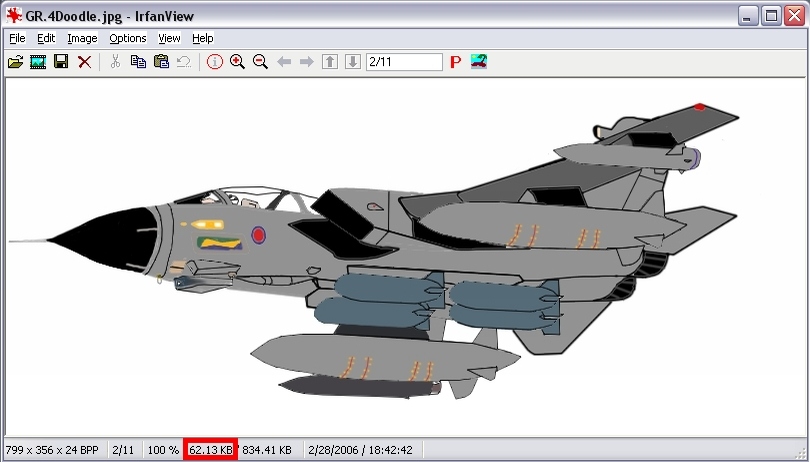This screenshot has width=810, height=462.
Task: Click the 2/11 image index field
Action: click(x=404, y=62)
